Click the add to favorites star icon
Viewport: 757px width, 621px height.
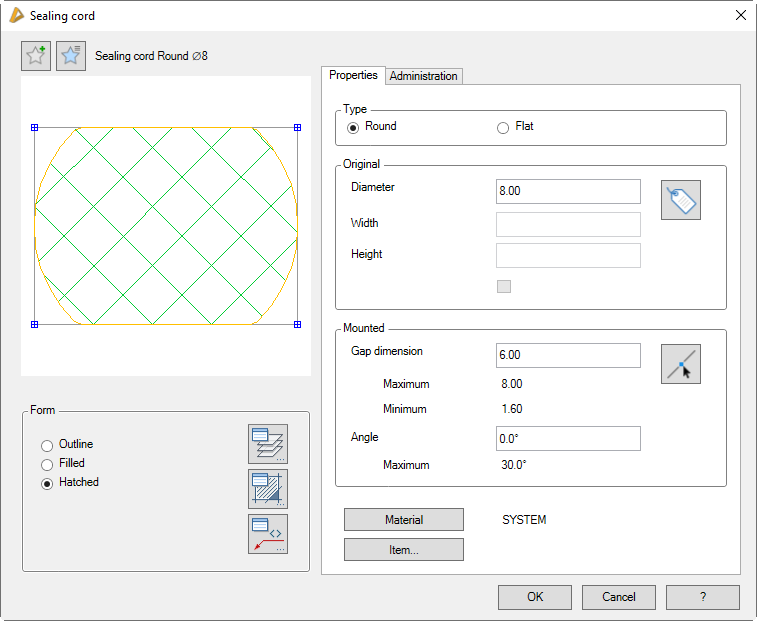[x=36, y=56]
